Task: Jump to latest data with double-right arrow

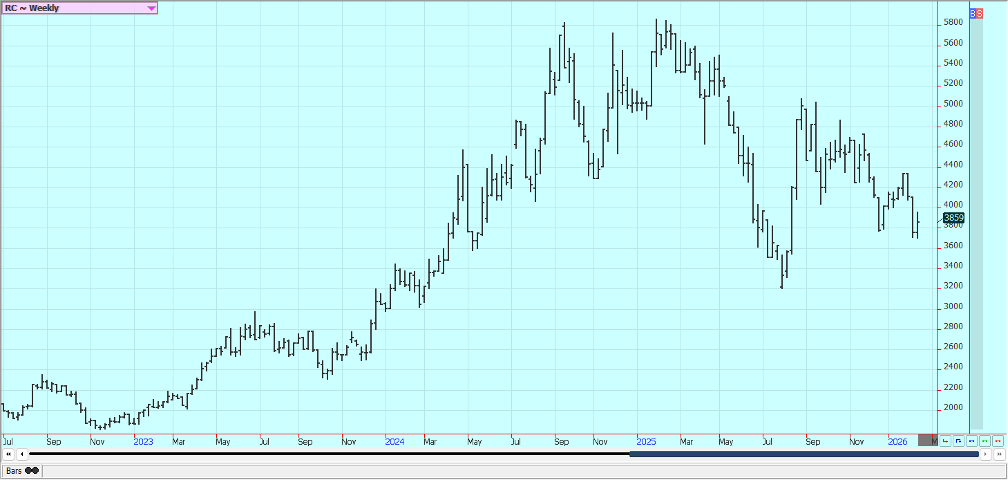Action: 999,454
